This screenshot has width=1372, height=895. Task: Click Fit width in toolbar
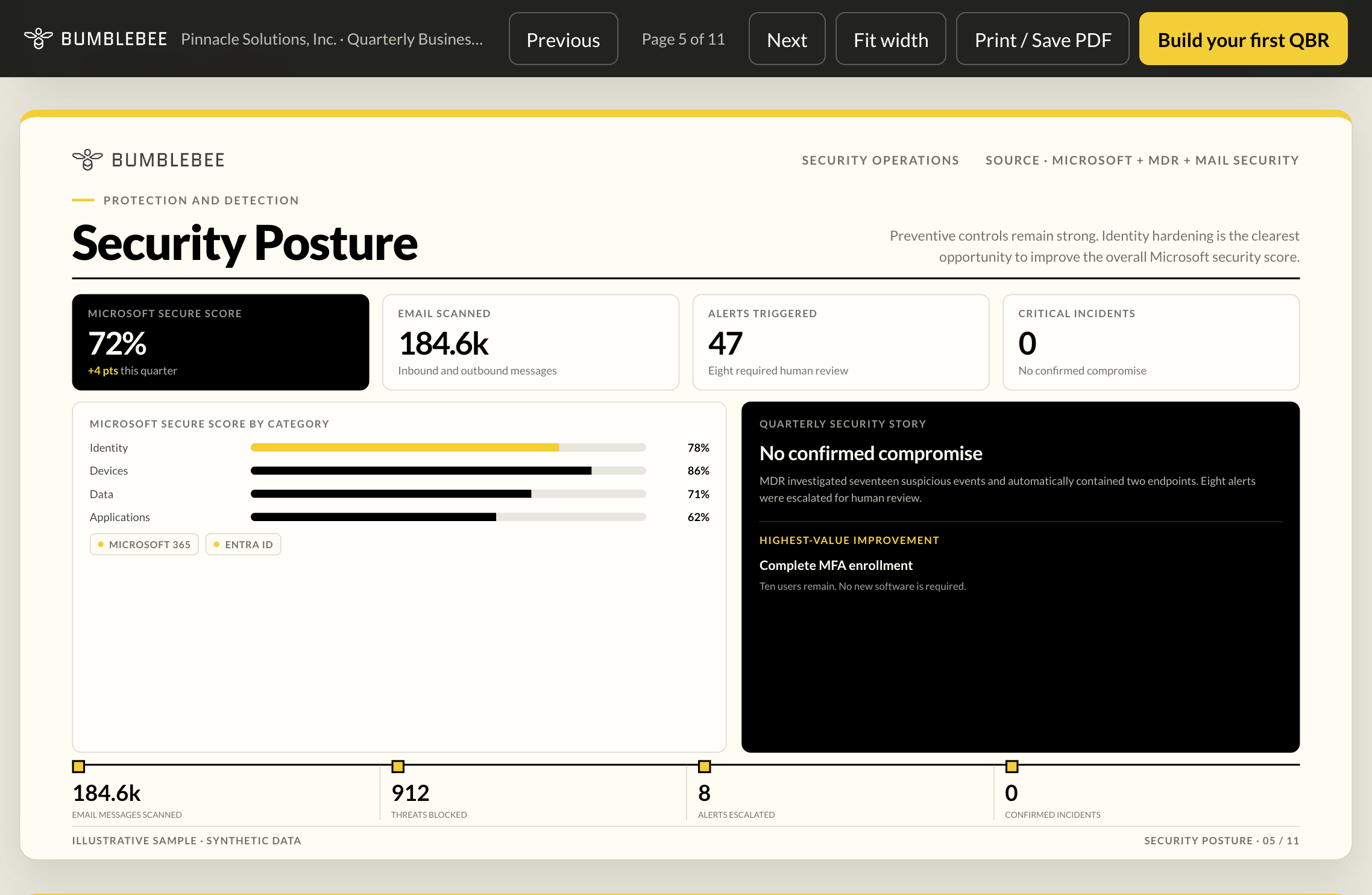[890, 39]
